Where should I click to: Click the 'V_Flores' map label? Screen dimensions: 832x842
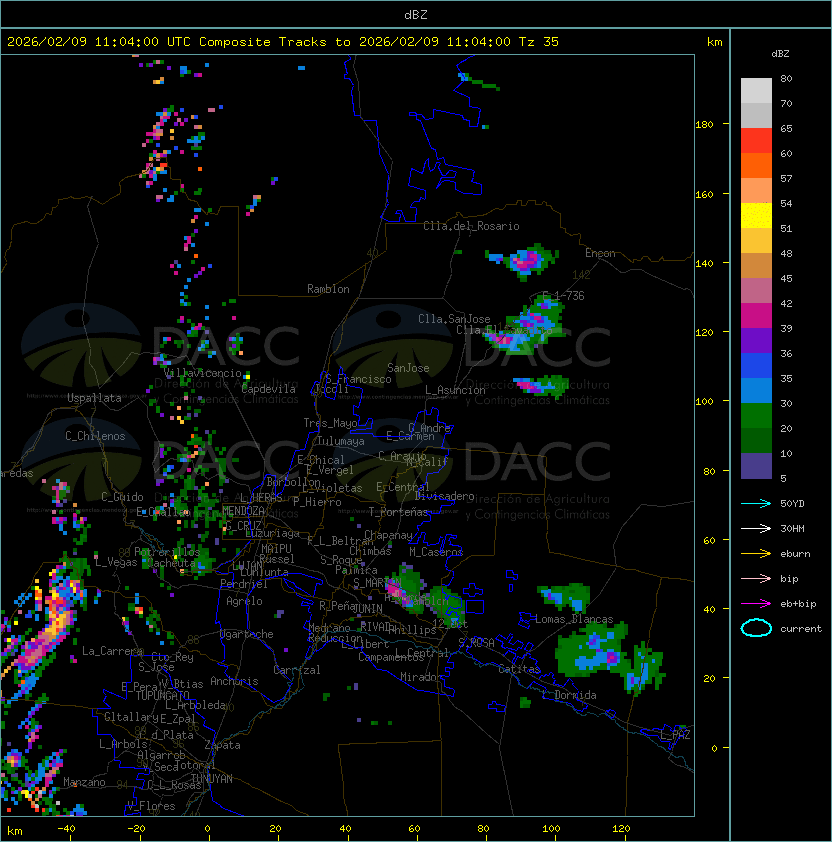click(151, 806)
